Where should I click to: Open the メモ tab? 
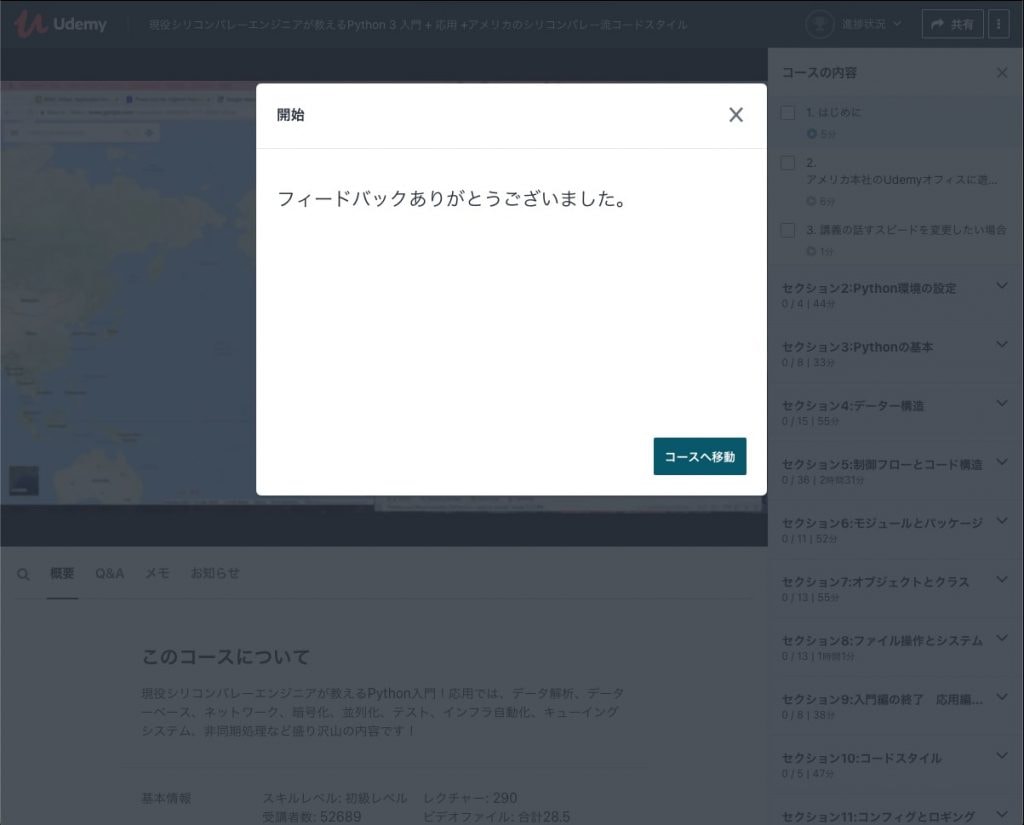157,574
